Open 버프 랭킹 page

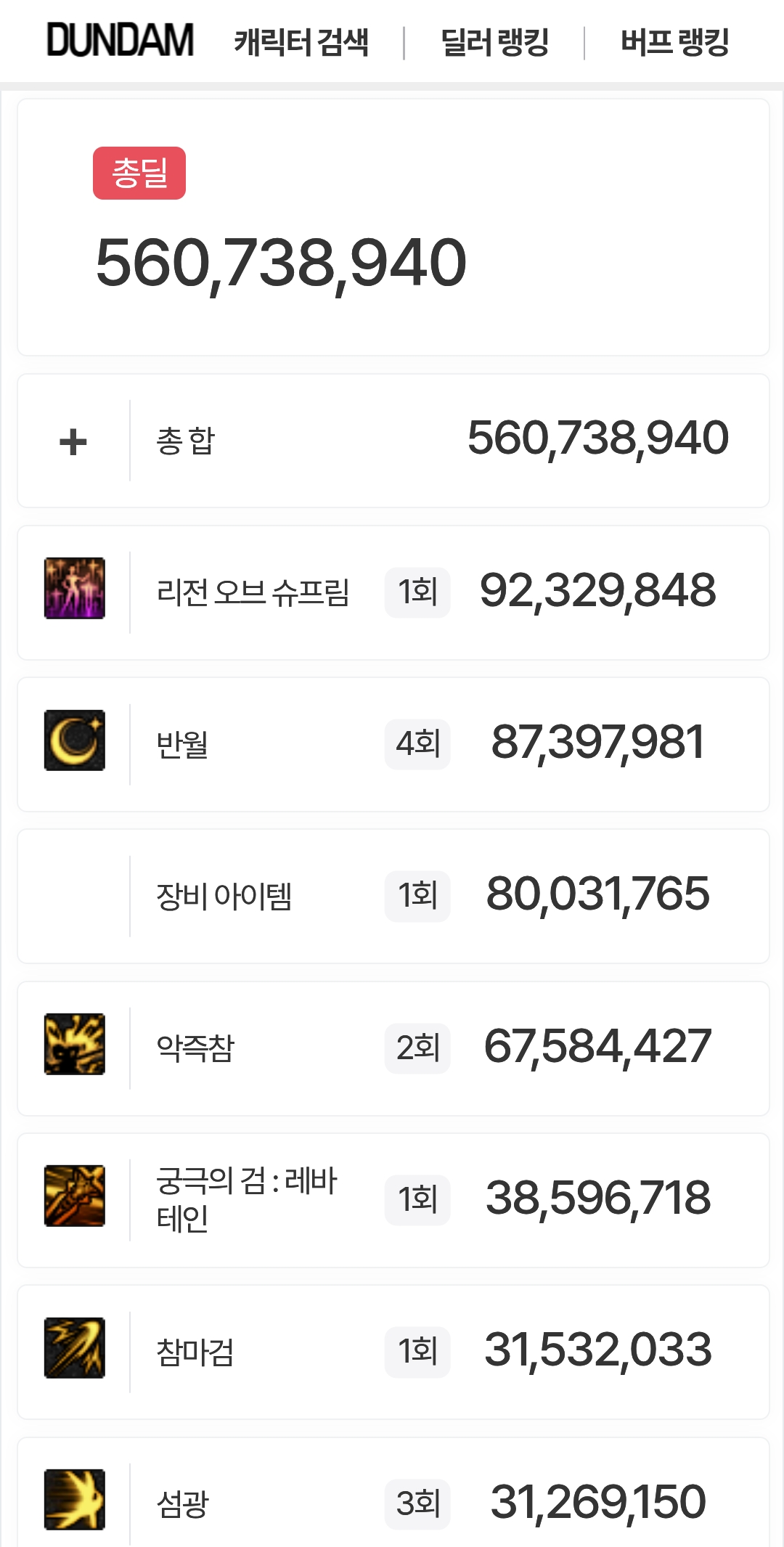674,42
